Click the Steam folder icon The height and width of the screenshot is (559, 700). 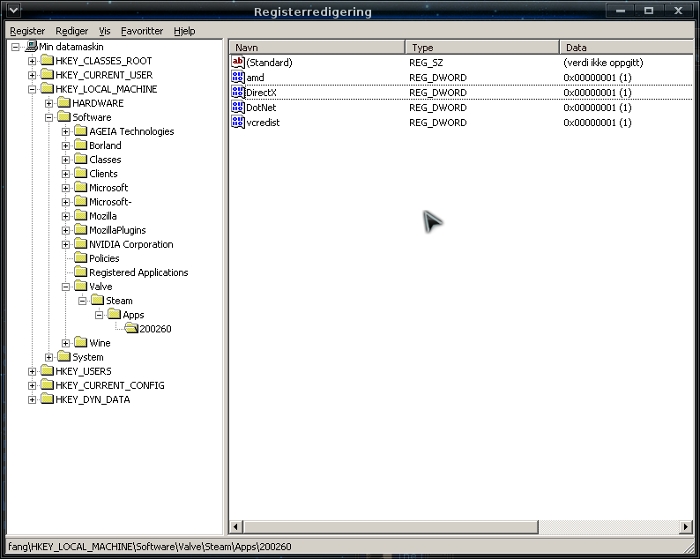[x=98, y=300]
